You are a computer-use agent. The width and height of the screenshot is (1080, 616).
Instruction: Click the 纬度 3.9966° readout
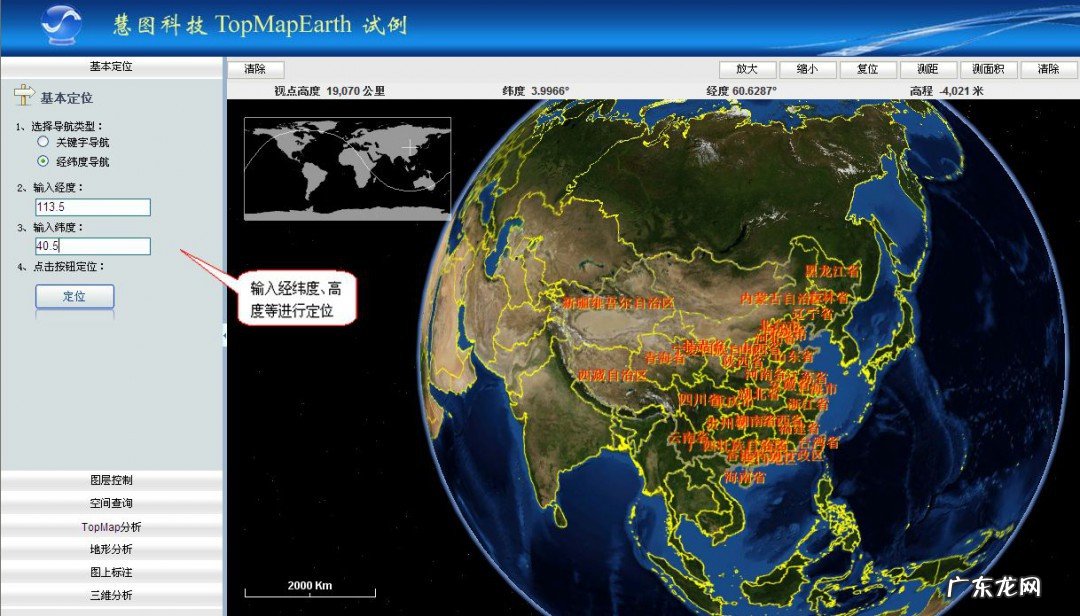point(535,91)
